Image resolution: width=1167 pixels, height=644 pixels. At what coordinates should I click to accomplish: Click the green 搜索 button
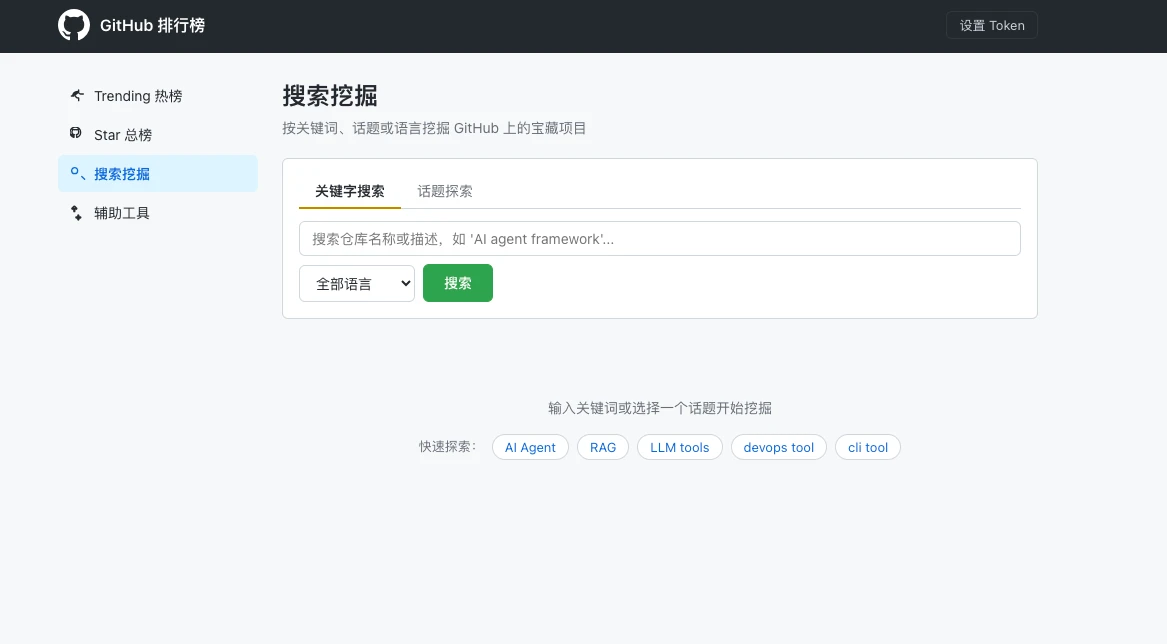click(x=458, y=283)
